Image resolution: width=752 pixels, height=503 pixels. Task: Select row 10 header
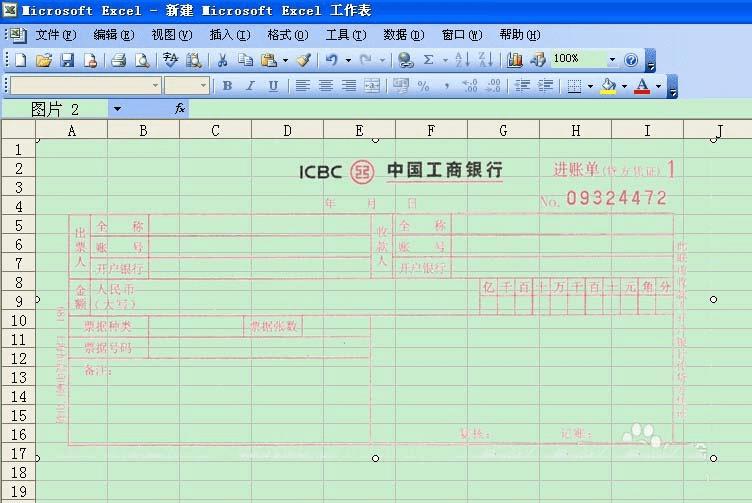tap(18, 320)
